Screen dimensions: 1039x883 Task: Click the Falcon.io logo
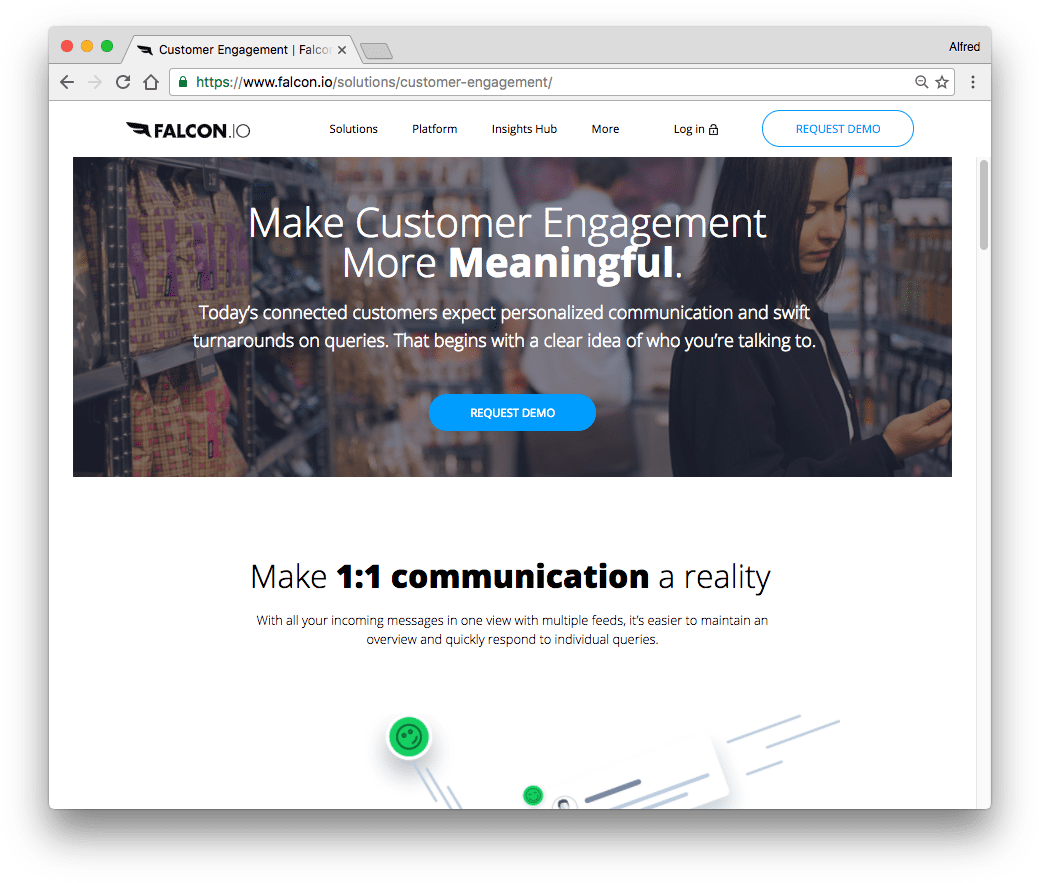(x=188, y=130)
